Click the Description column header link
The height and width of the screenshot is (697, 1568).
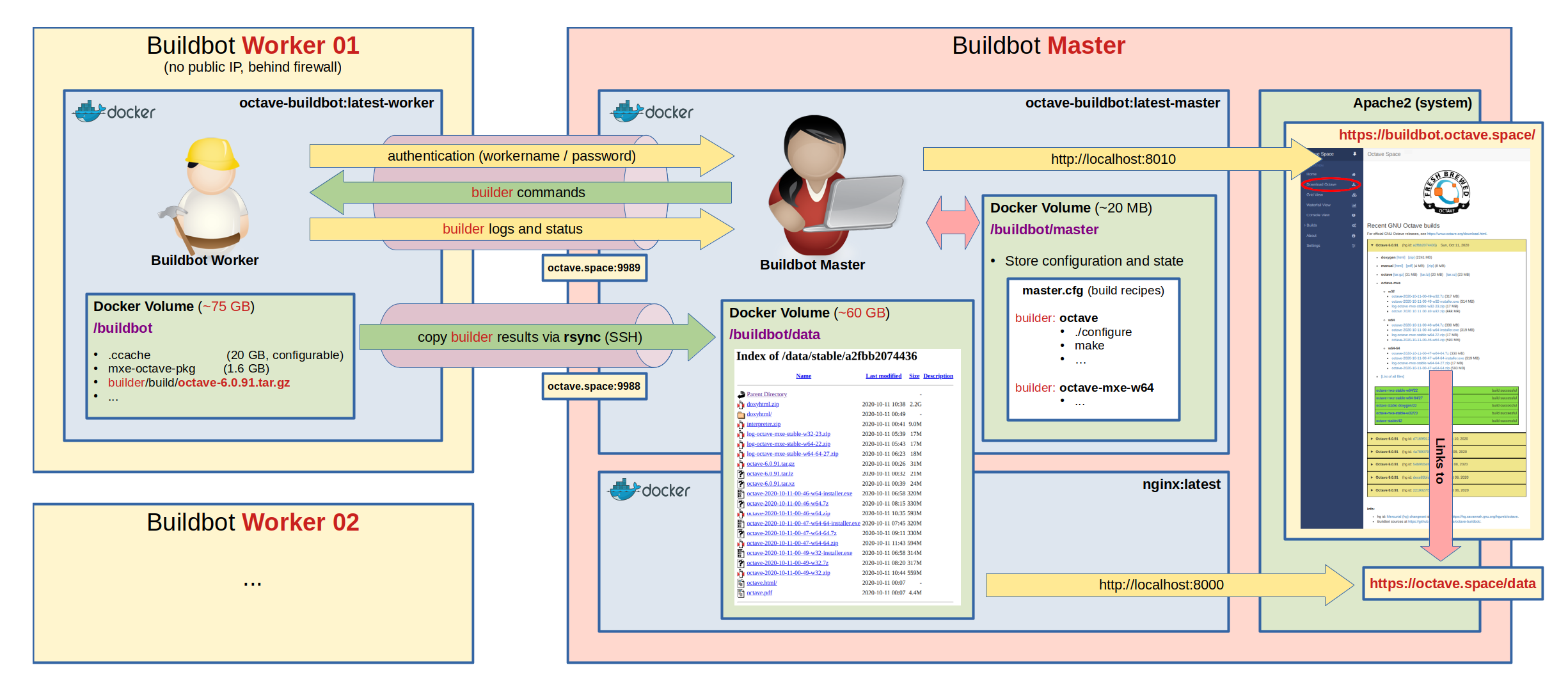coord(938,376)
